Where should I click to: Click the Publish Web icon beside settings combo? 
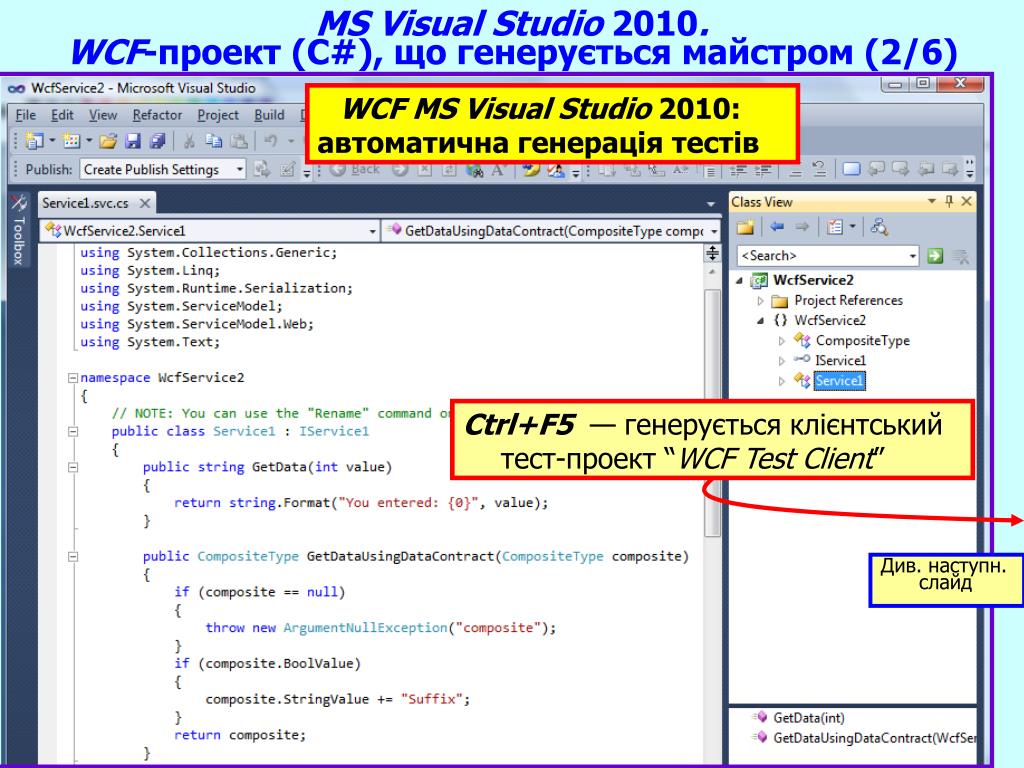click(262, 170)
